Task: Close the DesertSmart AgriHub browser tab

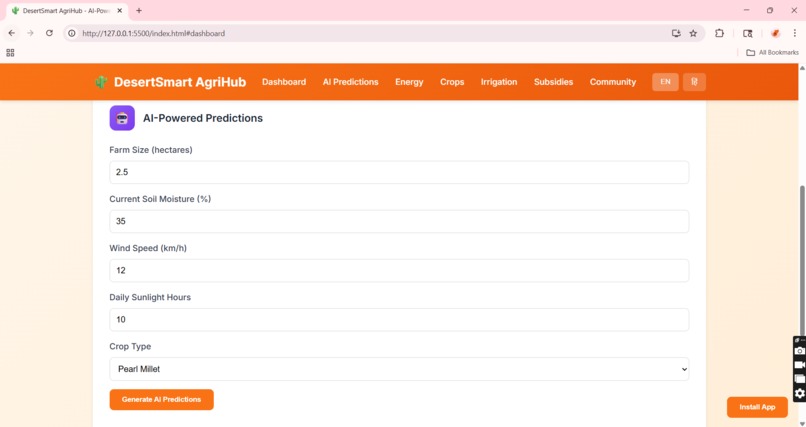Action: click(x=119, y=10)
